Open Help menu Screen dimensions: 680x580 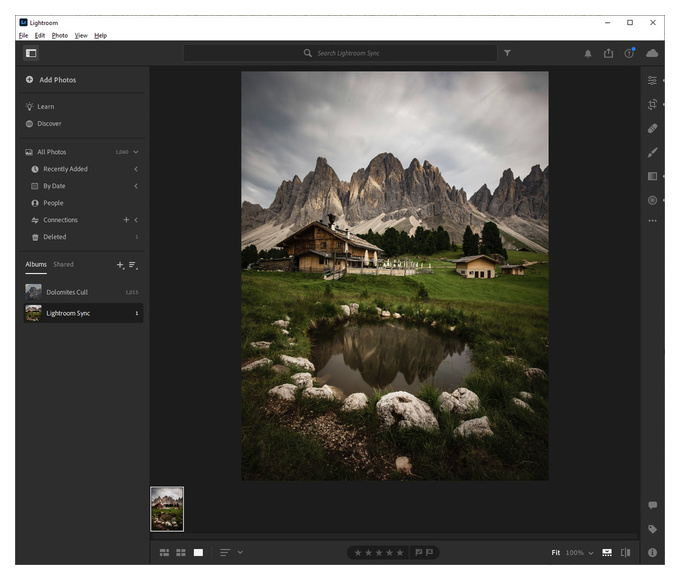click(100, 36)
